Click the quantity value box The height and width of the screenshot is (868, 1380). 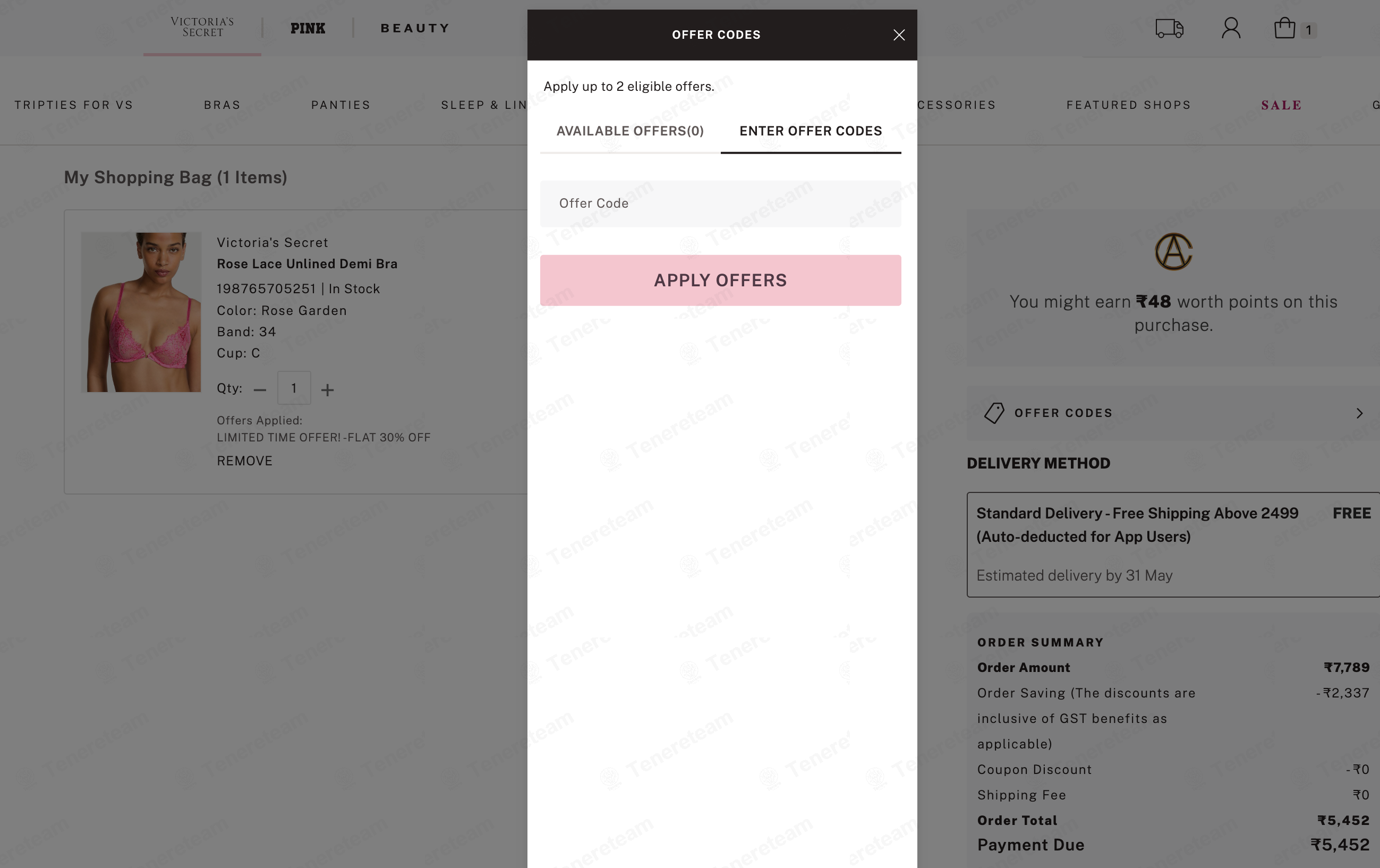[x=294, y=388]
